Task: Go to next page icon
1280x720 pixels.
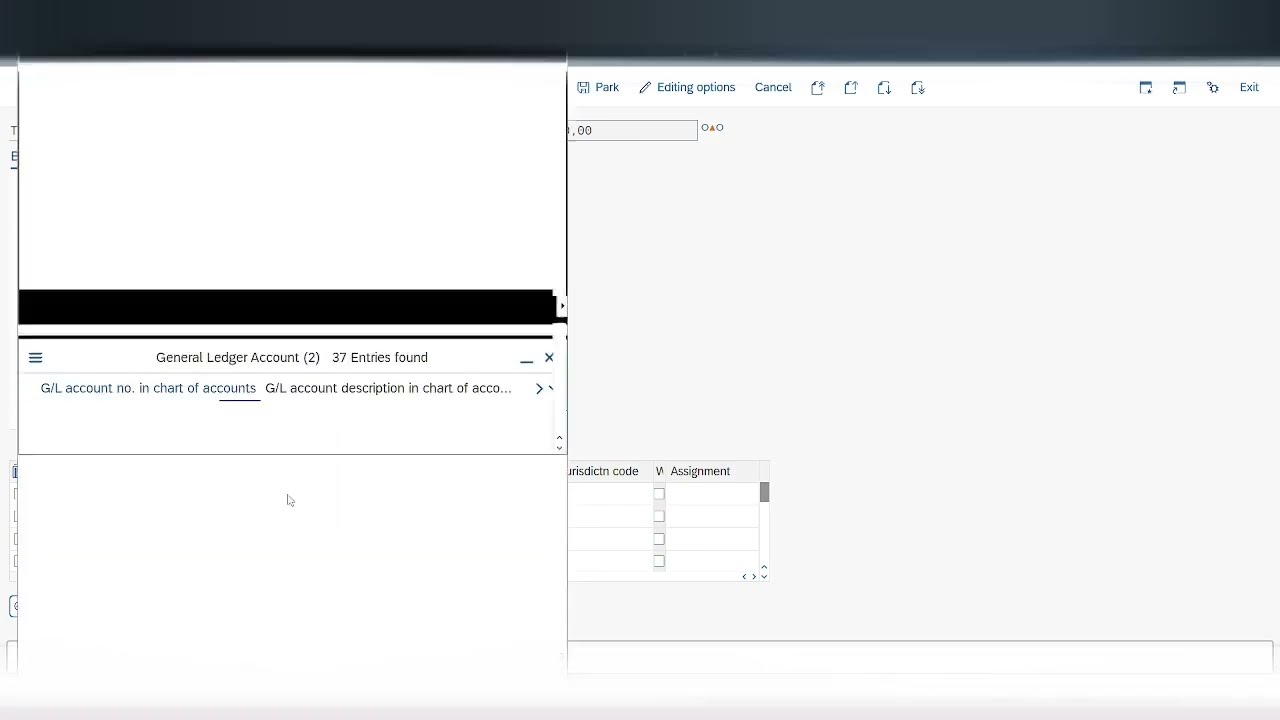Action: (884, 88)
